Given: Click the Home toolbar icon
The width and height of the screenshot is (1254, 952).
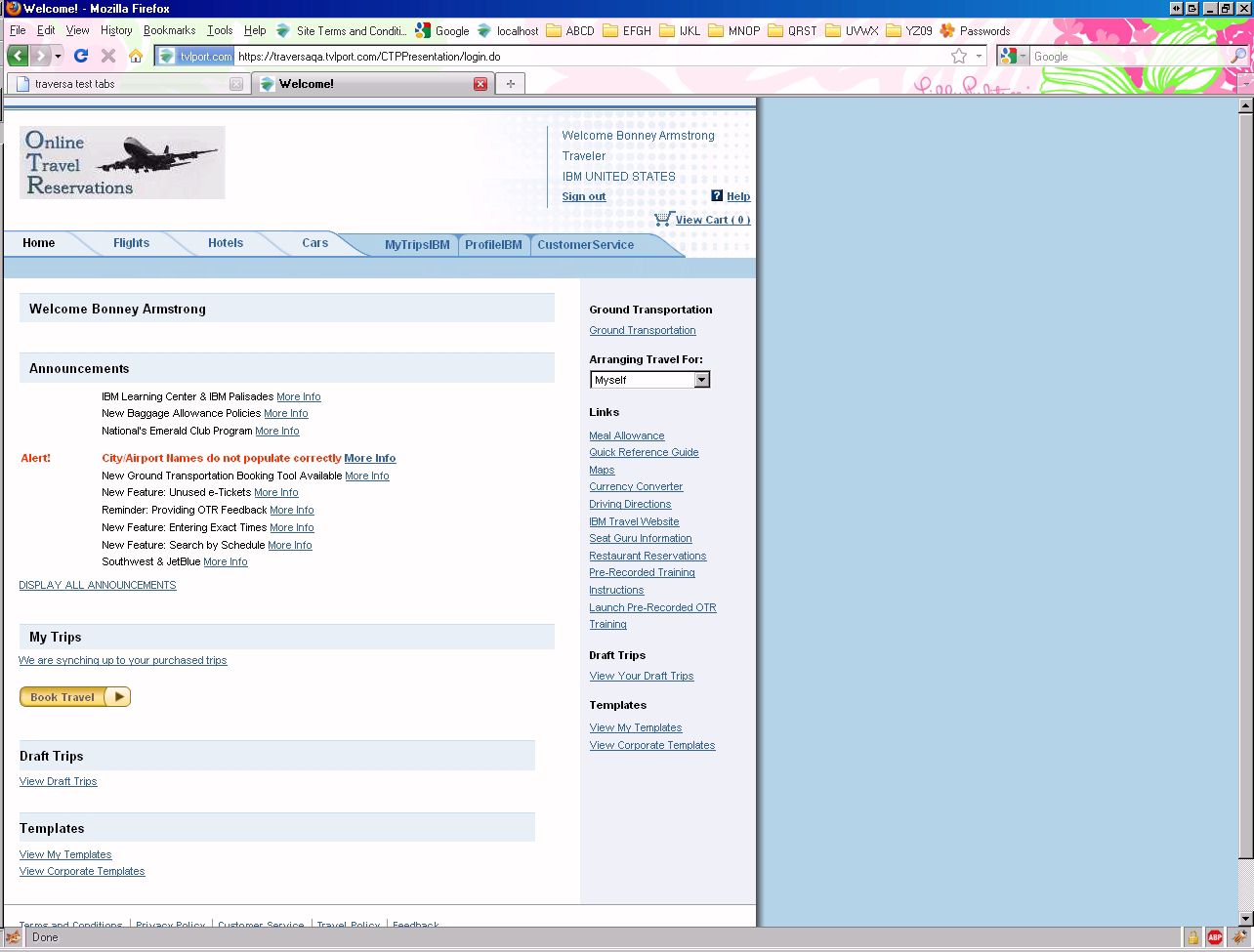Looking at the screenshot, I should coord(136,56).
